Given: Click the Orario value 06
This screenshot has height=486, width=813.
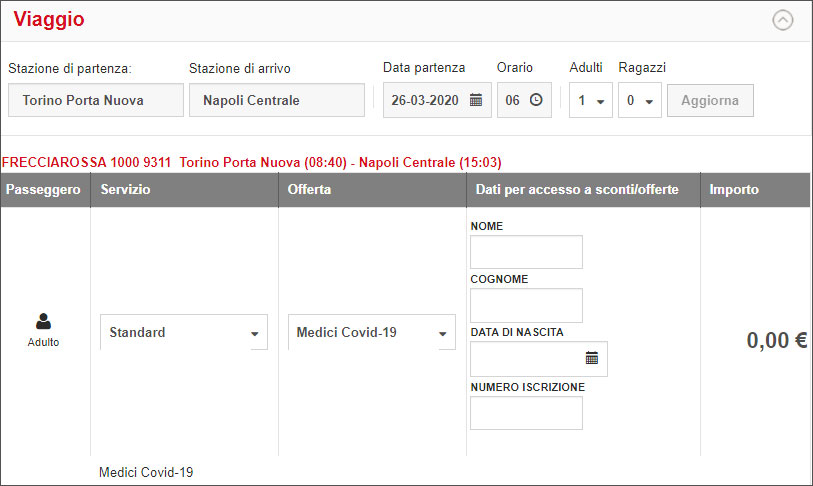Looking at the screenshot, I should pos(512,100).
